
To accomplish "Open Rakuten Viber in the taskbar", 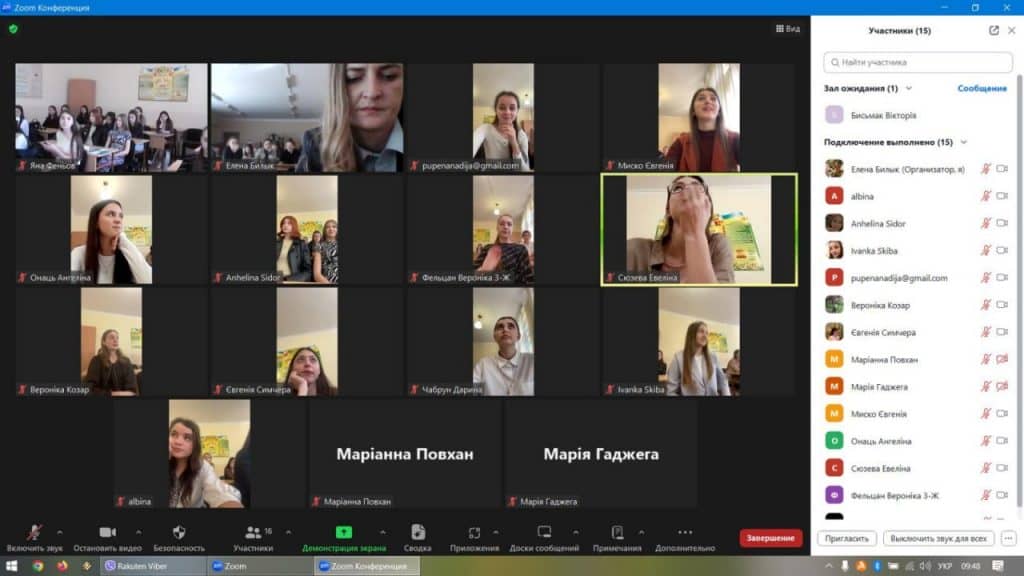I will tap(150, 566).
